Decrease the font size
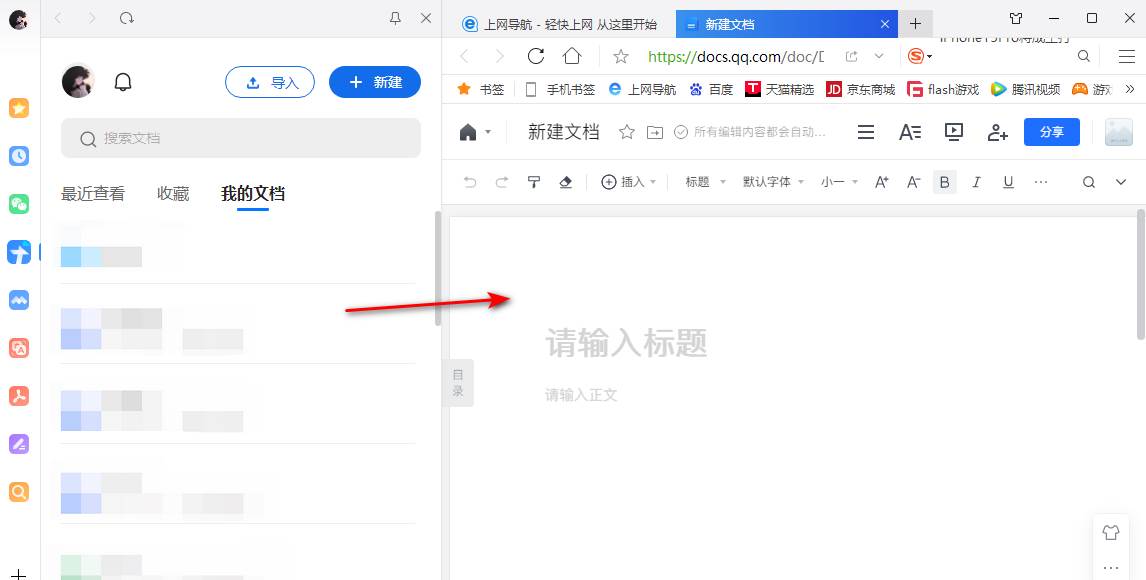The height and width of the screenshot is (580, 1146). pyautogui.click(x=913, y=182)
